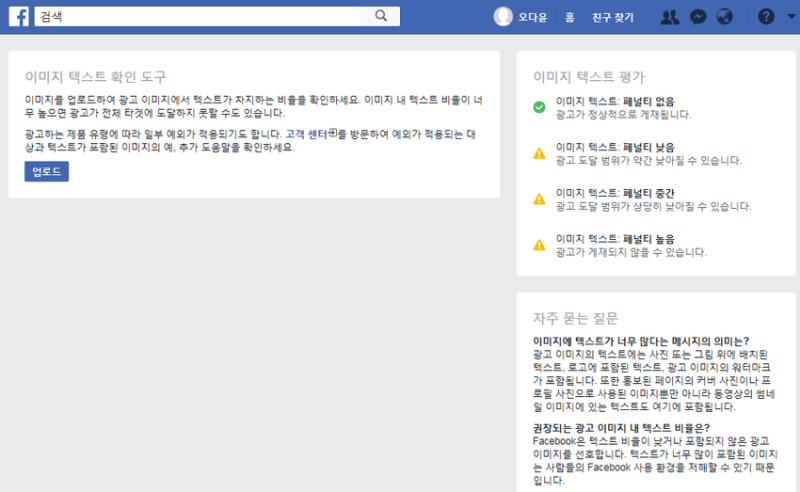Open the notifications globe icon
The height and width of the screenshot is (492, 800).
click(x=724, y=17)
